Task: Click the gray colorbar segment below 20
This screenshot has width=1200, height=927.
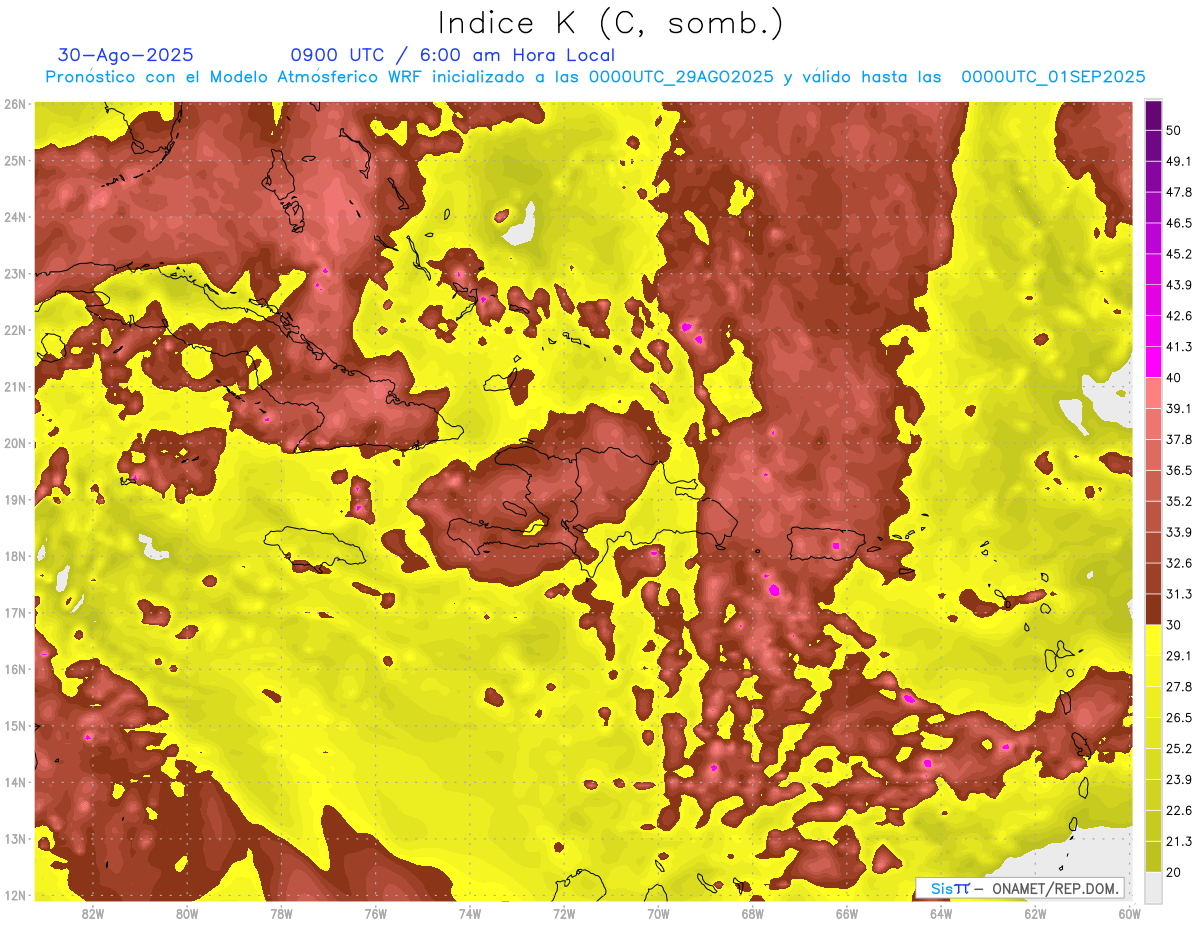Action: [1153, 886]
